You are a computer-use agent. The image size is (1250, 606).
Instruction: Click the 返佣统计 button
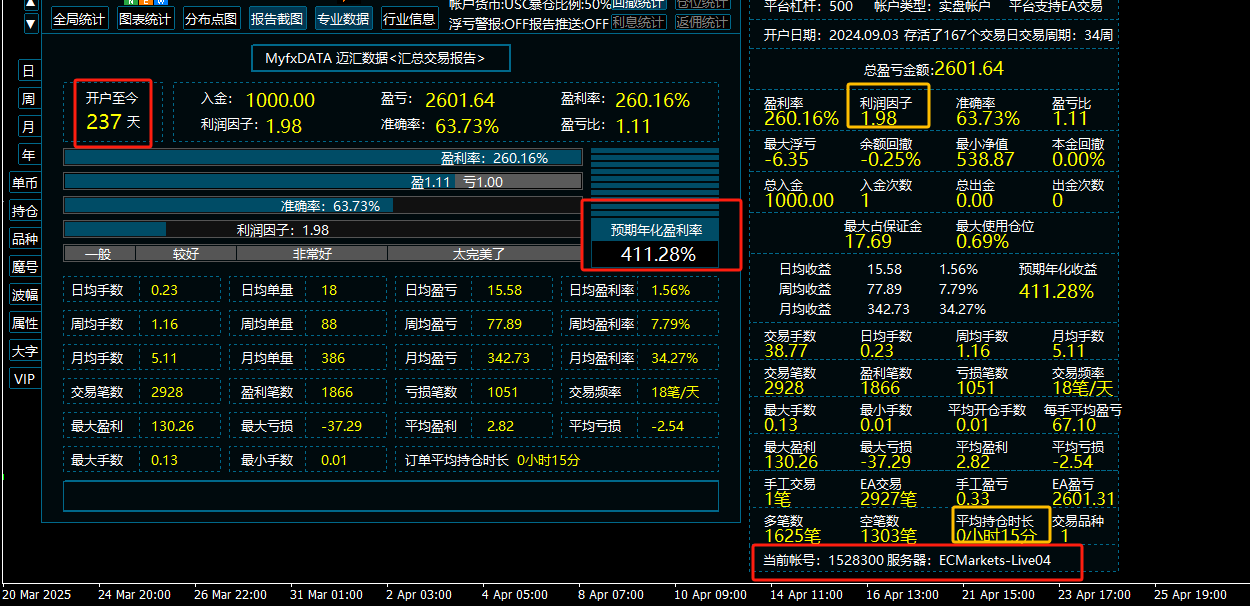tap(703, 22)
